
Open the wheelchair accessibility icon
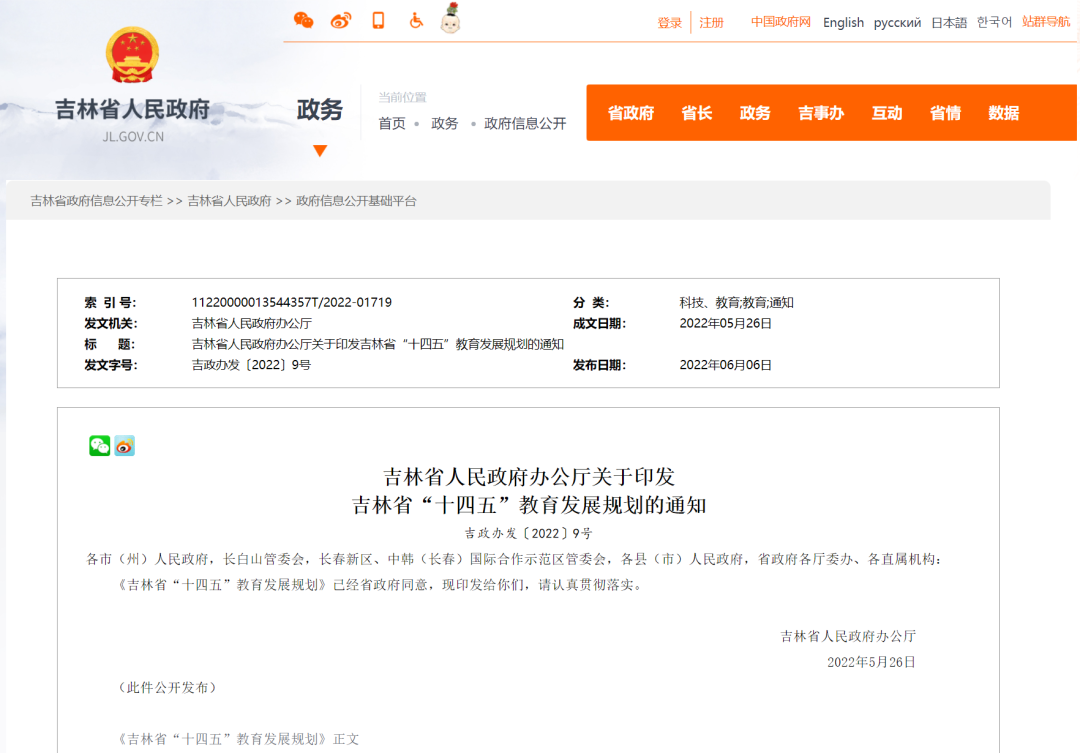click(416, 21)
